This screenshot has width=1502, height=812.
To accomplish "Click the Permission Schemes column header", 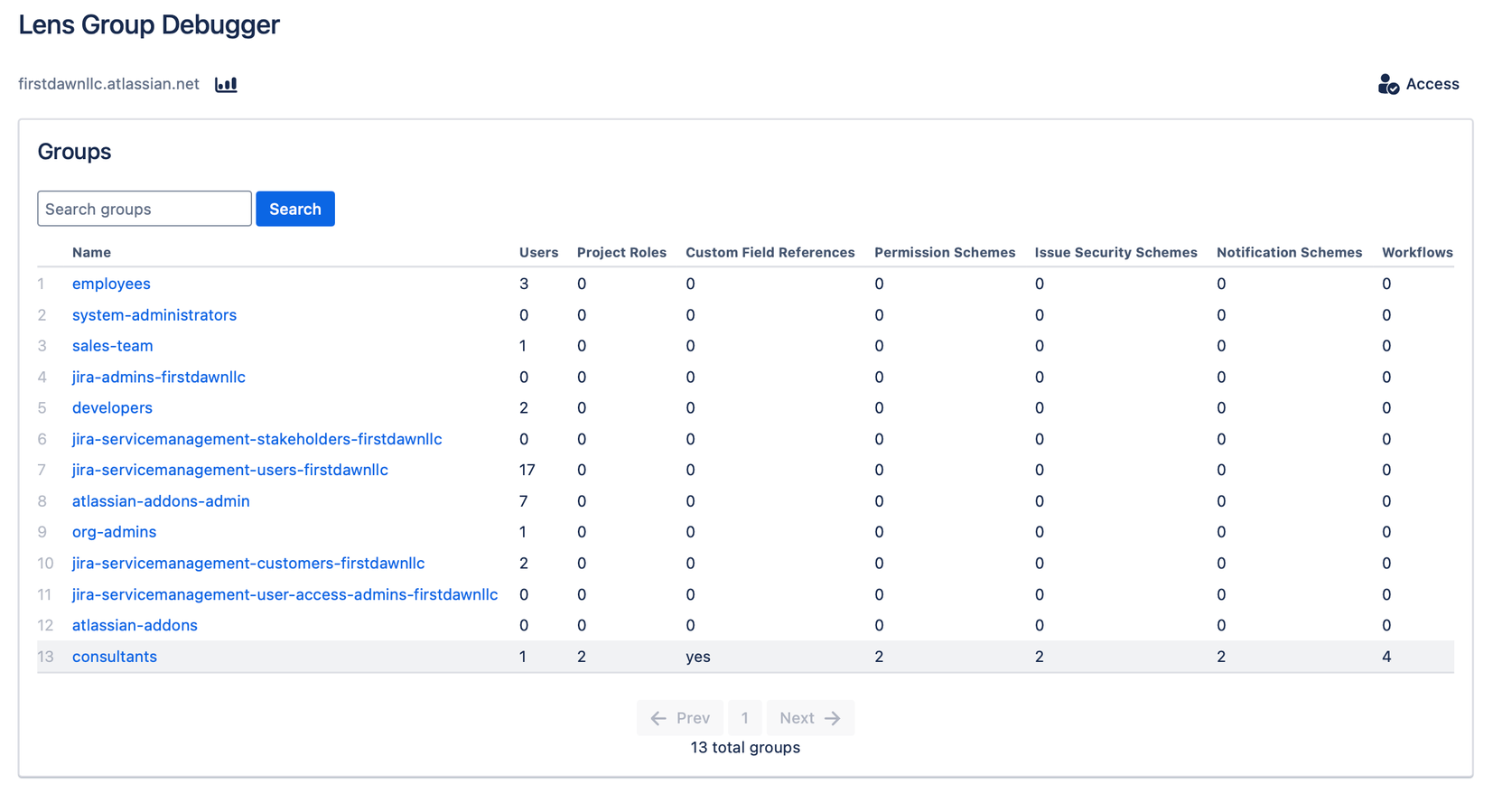I will pos(945,253).
